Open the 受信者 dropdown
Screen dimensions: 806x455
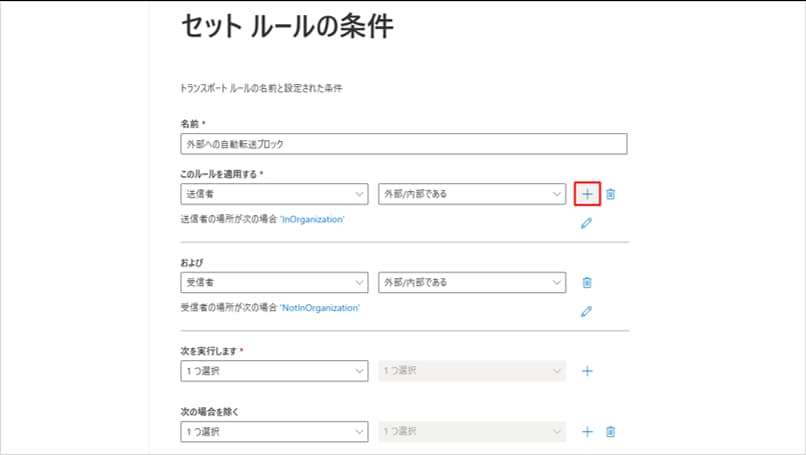274,283
